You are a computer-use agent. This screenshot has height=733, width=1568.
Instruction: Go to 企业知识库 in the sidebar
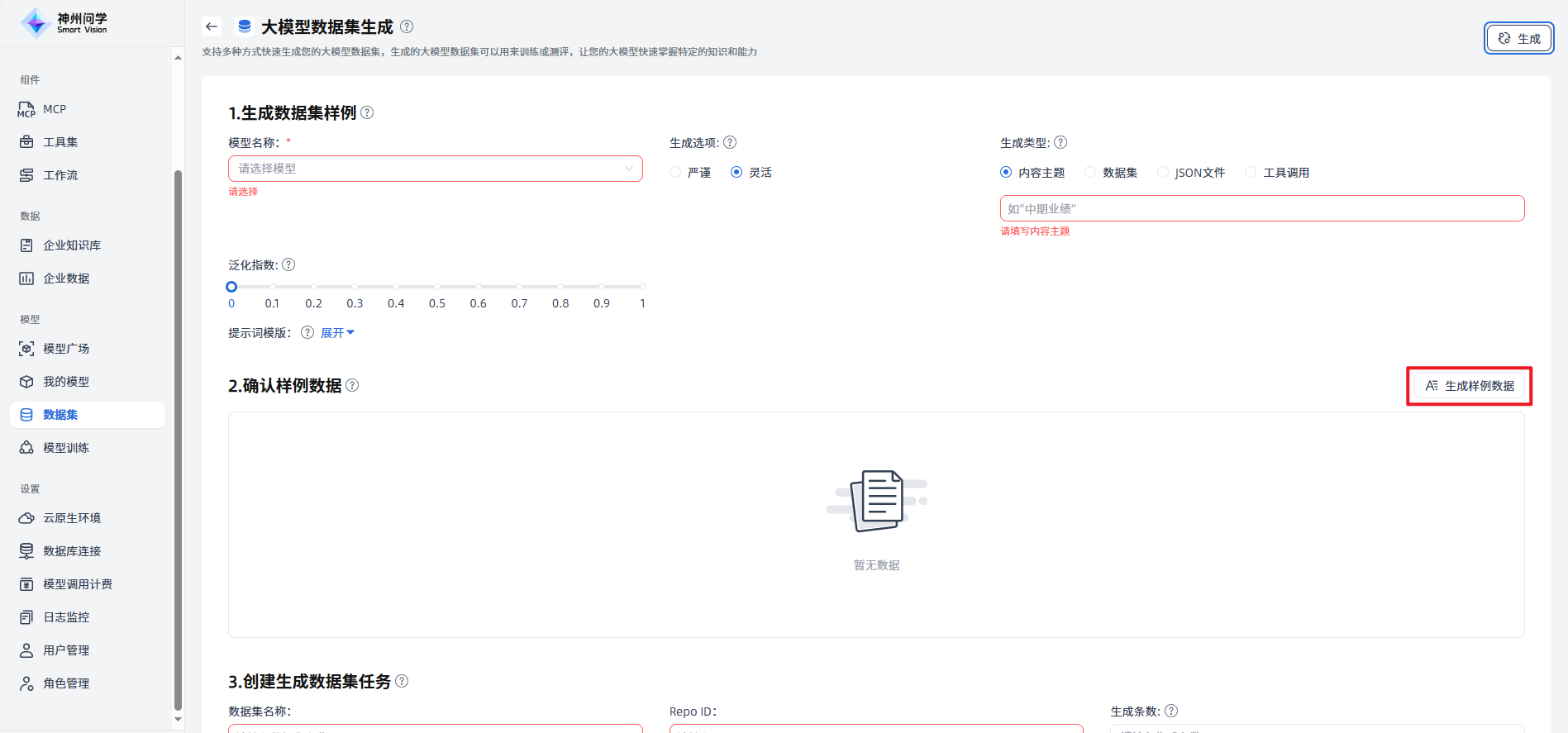(x=72, y=245)
